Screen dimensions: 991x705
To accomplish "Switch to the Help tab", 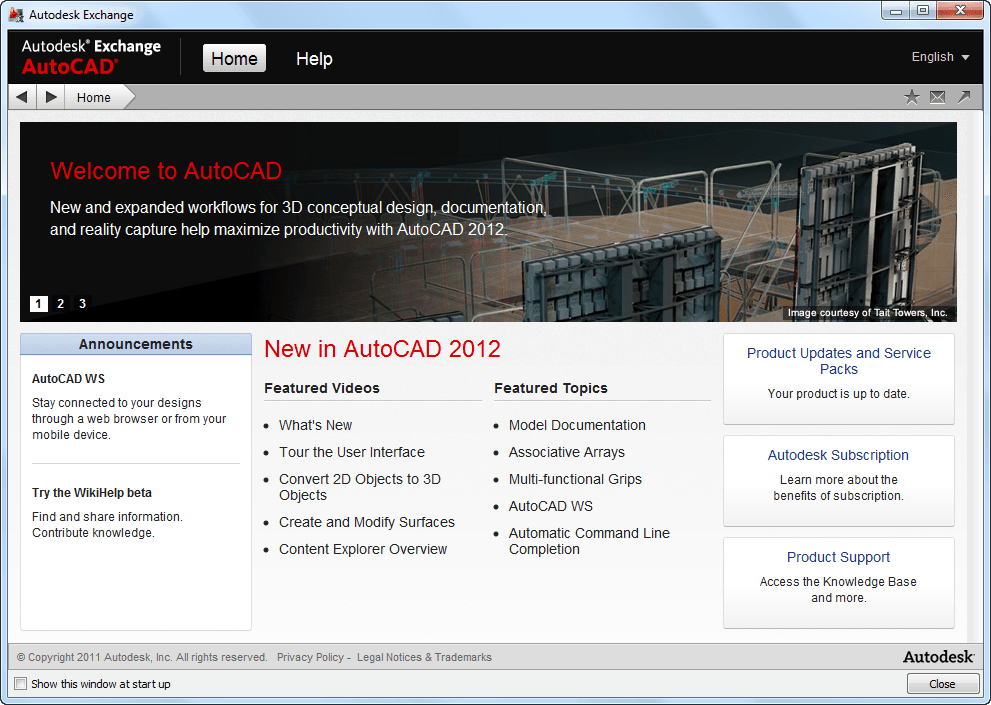I will 314,59.
